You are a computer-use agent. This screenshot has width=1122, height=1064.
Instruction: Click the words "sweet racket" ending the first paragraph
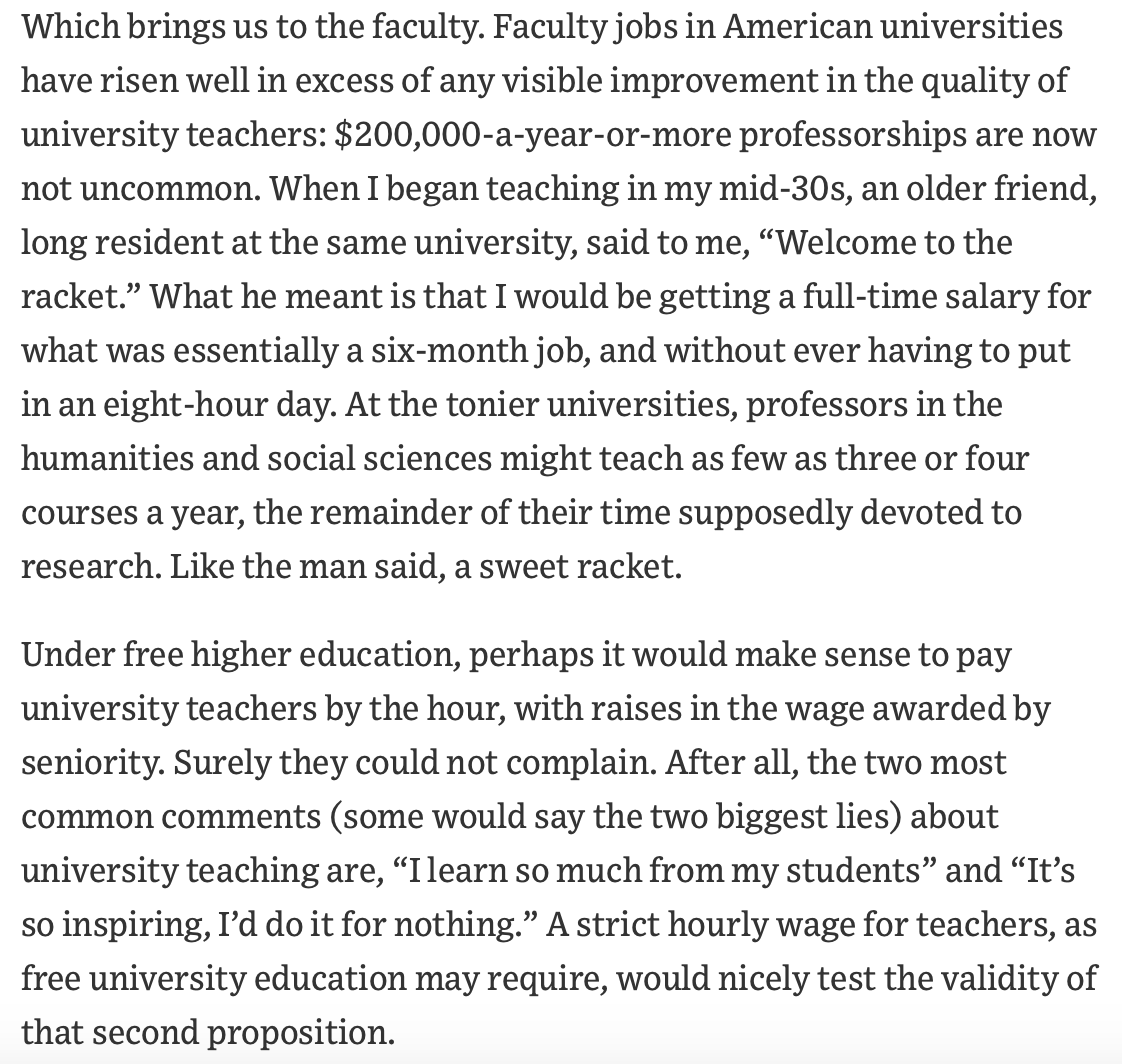pyautogui.click(x=577, y=567)
